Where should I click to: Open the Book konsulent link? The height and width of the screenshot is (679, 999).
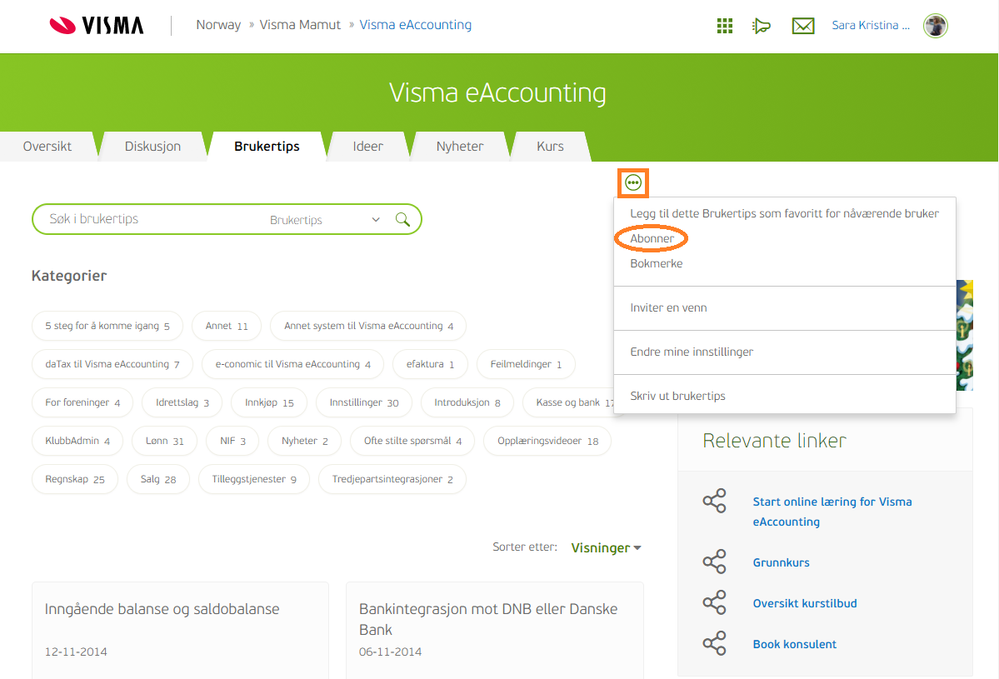pos(794,644)
